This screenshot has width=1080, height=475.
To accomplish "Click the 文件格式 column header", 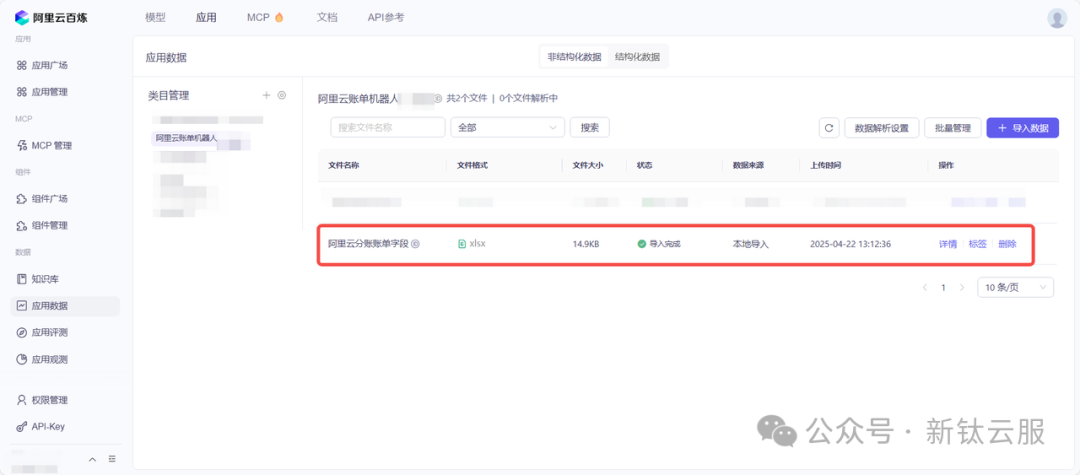I will [472, 166].
